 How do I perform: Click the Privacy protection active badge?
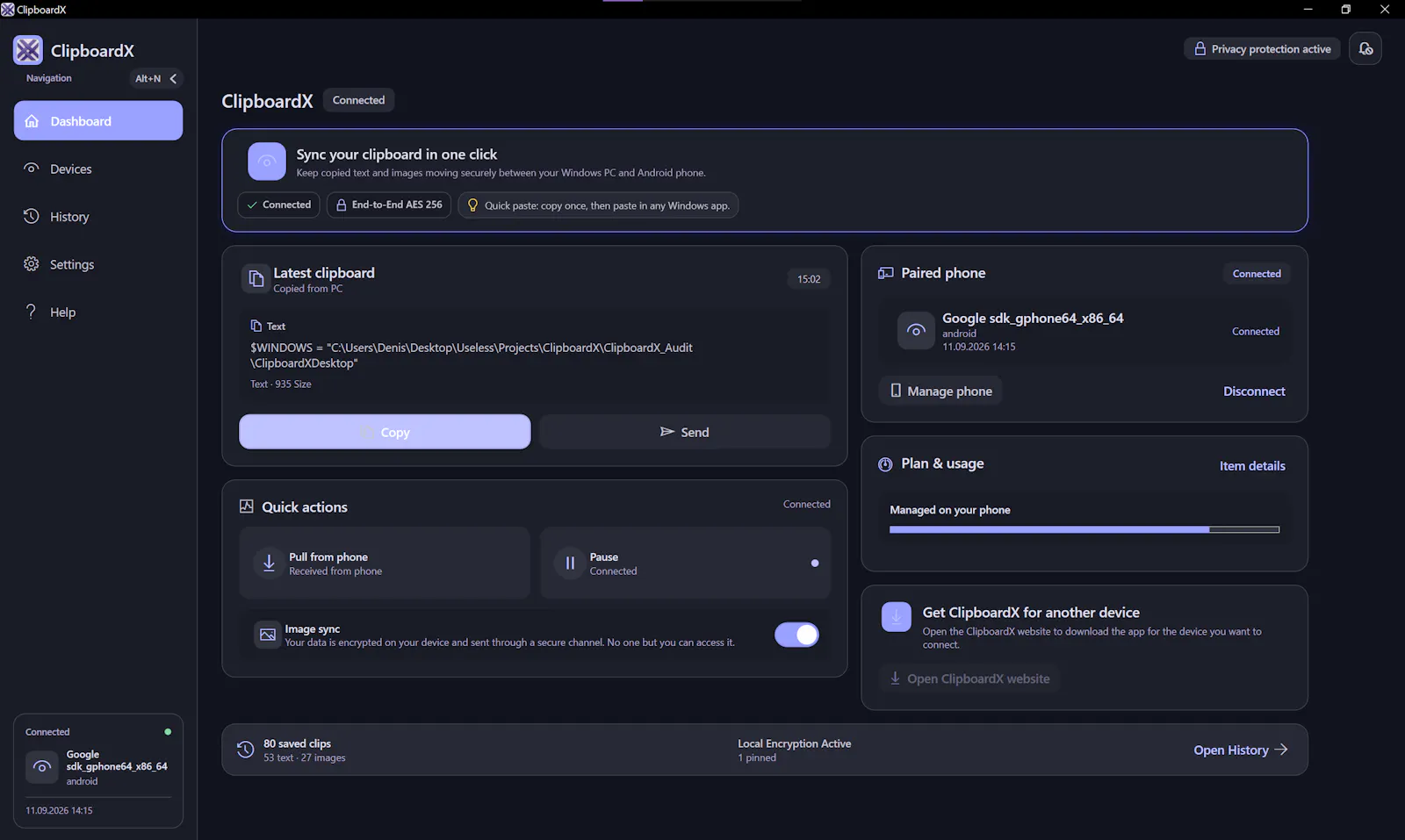[x=1262, y=49]
